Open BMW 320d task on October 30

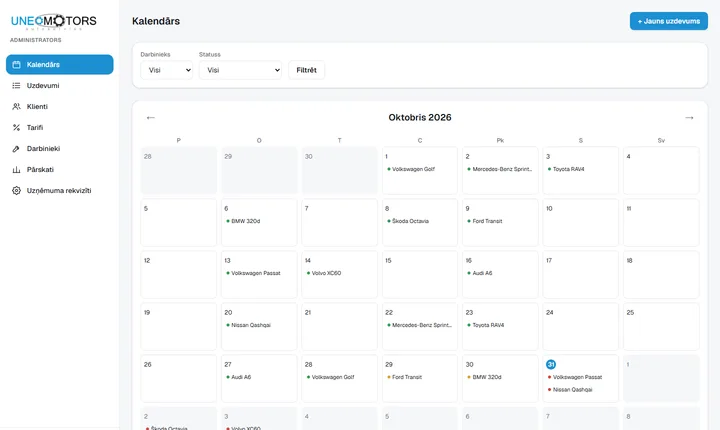[484, 377]
